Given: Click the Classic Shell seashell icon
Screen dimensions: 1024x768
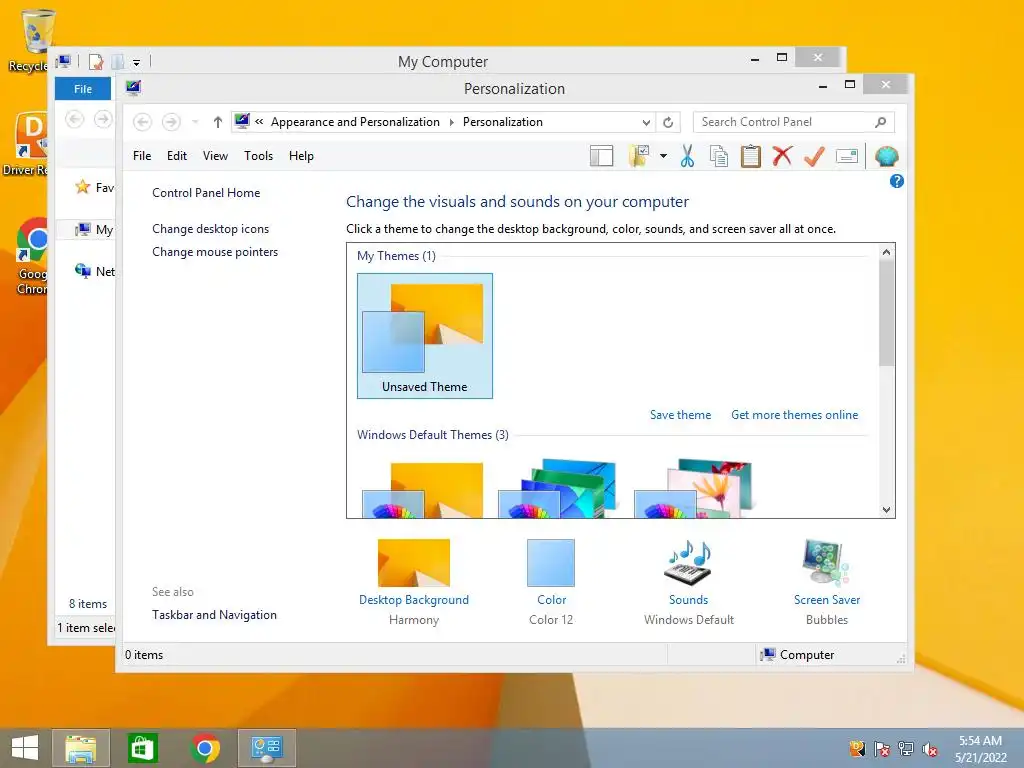Looking at the screenshot, I should 886,156.
